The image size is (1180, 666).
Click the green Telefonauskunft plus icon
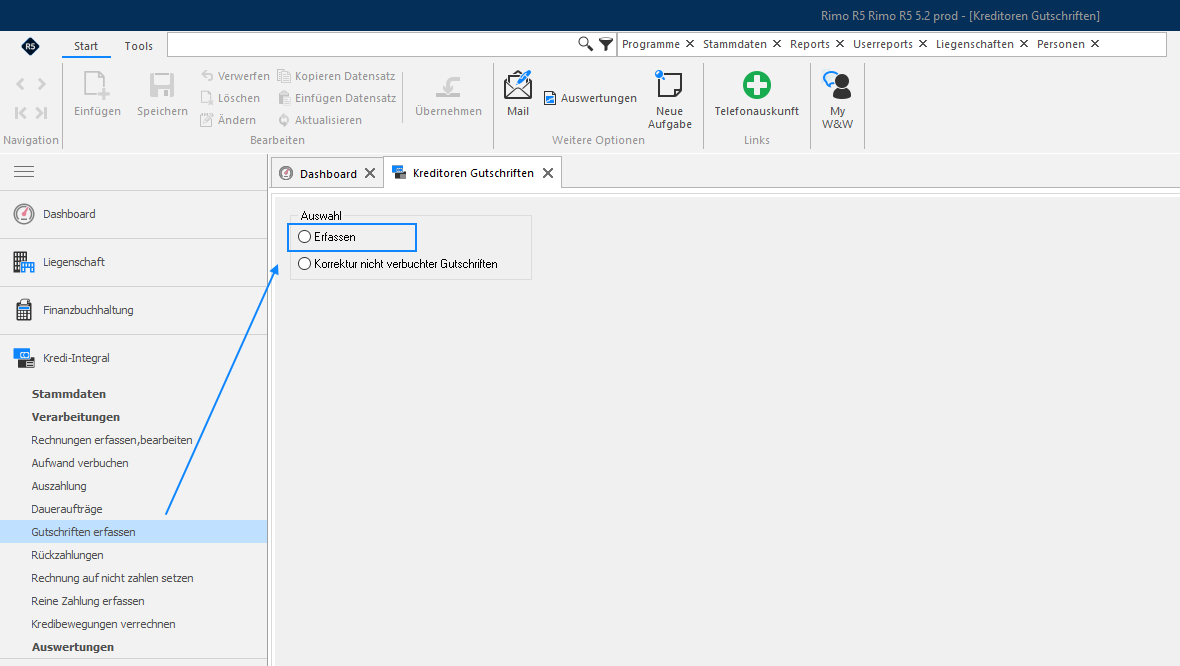coord(756,85)
